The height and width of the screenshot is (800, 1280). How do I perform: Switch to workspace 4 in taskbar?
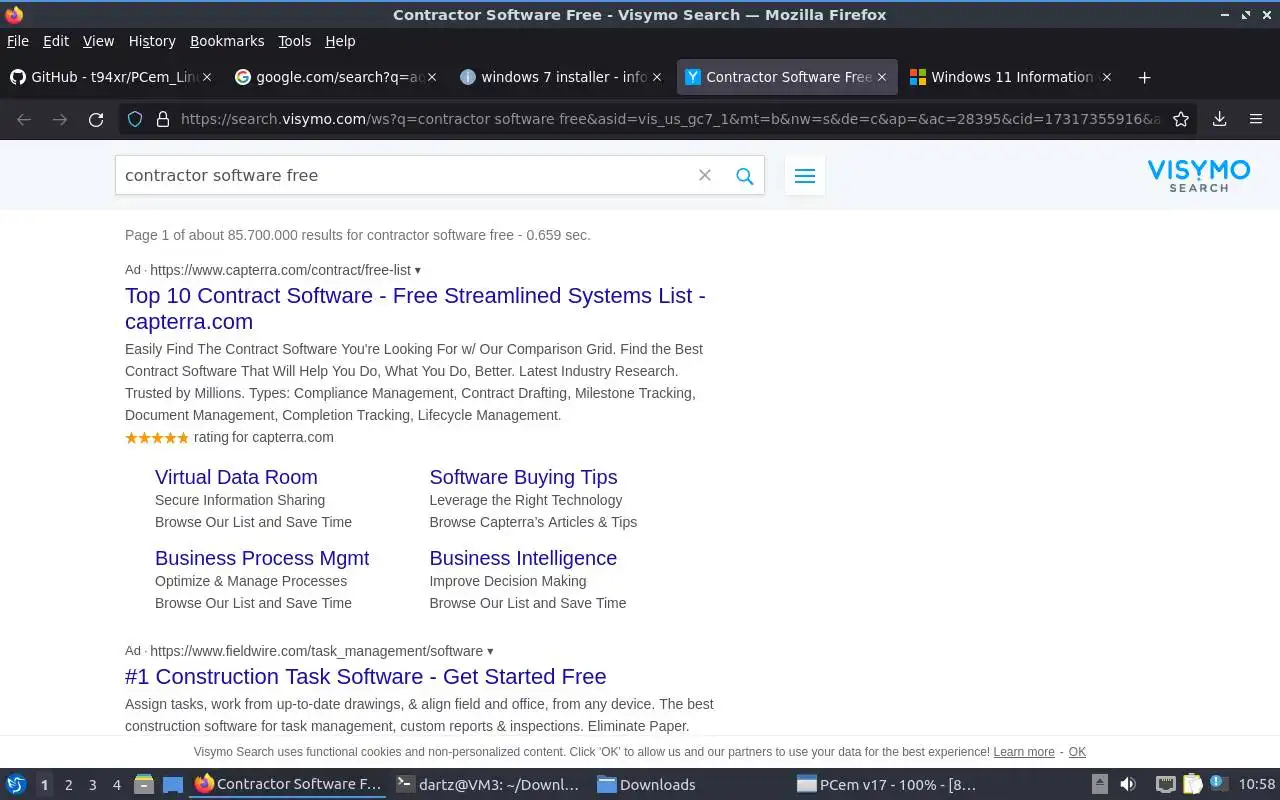click(x=117, y=785)
